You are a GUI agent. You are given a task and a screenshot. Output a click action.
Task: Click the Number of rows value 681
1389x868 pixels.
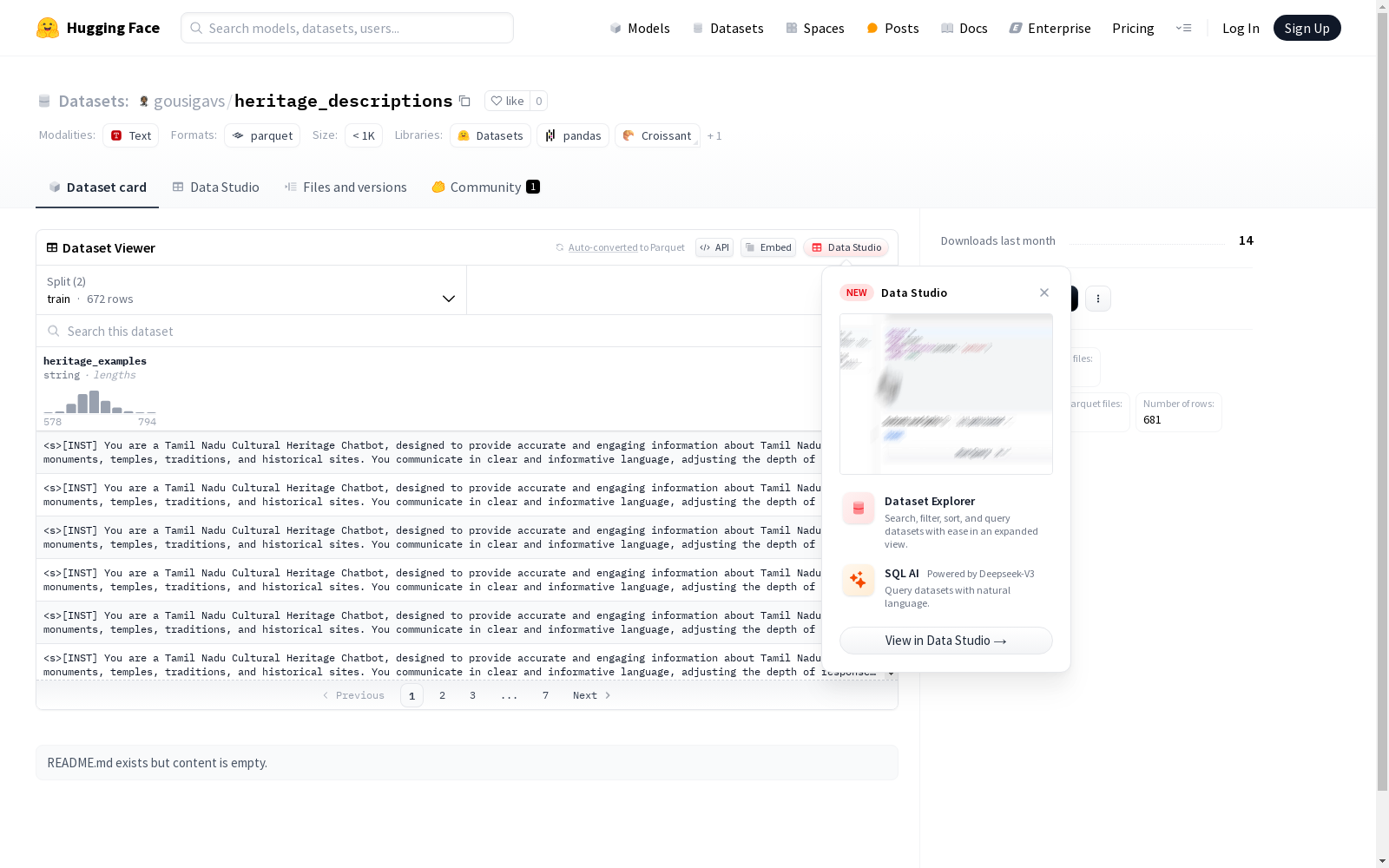1152,419
